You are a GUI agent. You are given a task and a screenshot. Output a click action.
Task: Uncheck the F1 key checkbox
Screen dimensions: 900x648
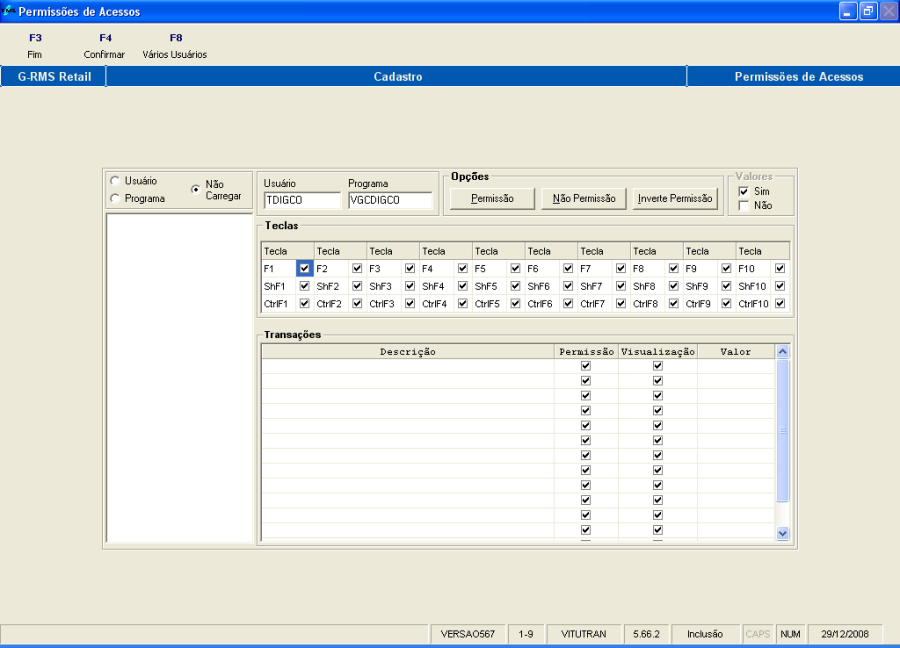point(304,268)
